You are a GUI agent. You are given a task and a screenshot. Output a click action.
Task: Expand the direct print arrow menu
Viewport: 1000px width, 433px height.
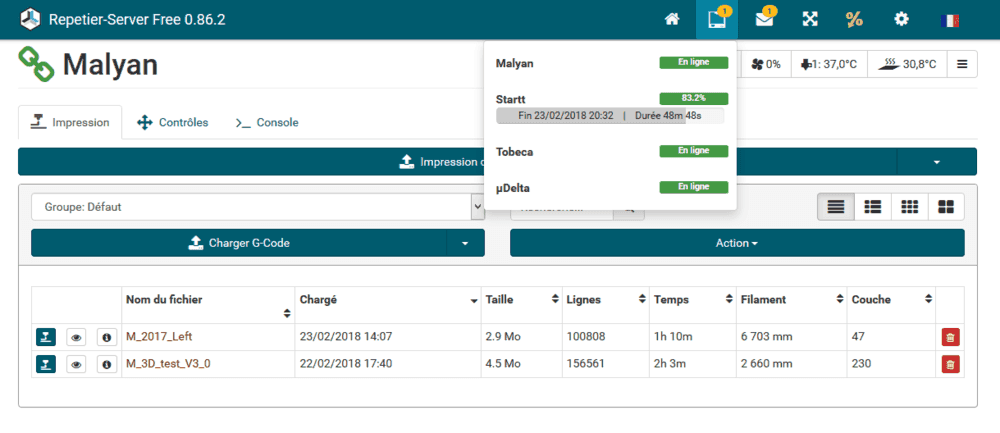[936, 162]
